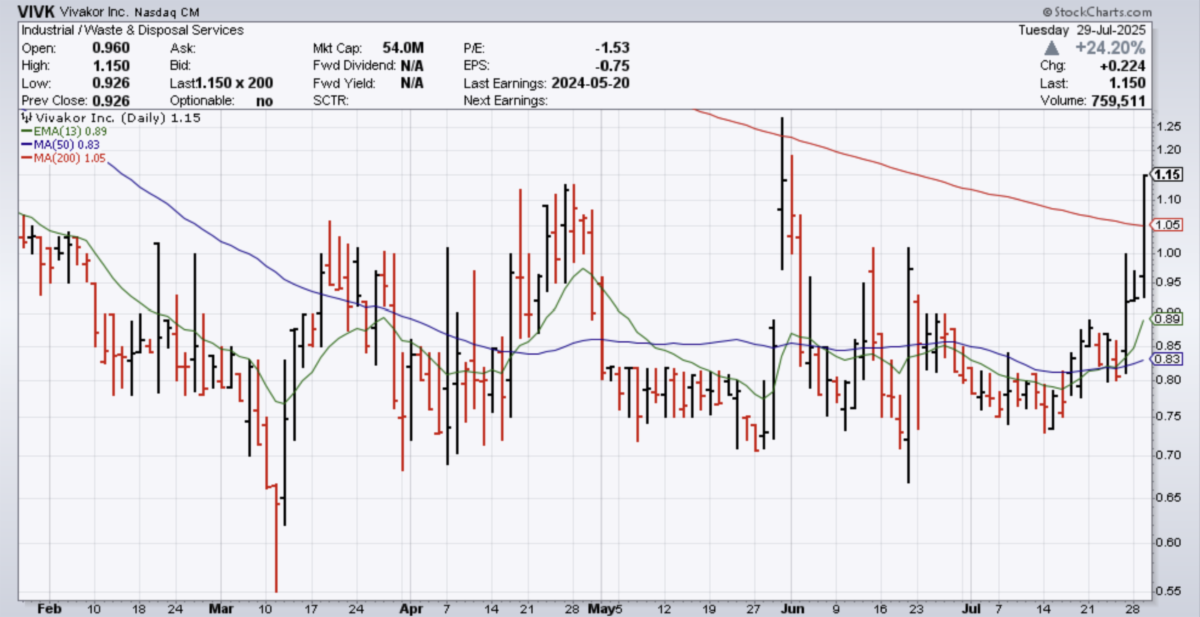Screen dimensions: 1200x617
Task: Click the May label on date axis
Action: [600, 607]
